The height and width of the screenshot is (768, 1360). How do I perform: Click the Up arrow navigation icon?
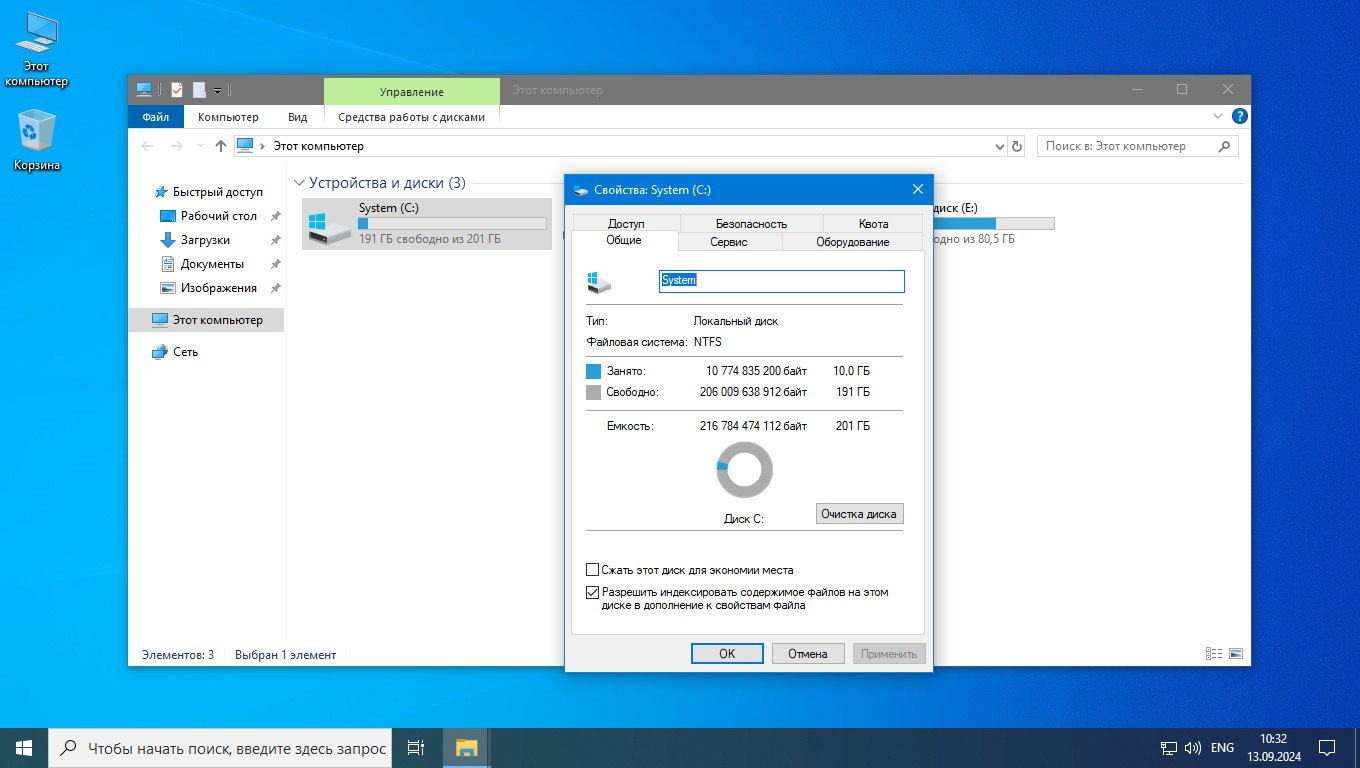coord(221,146)
